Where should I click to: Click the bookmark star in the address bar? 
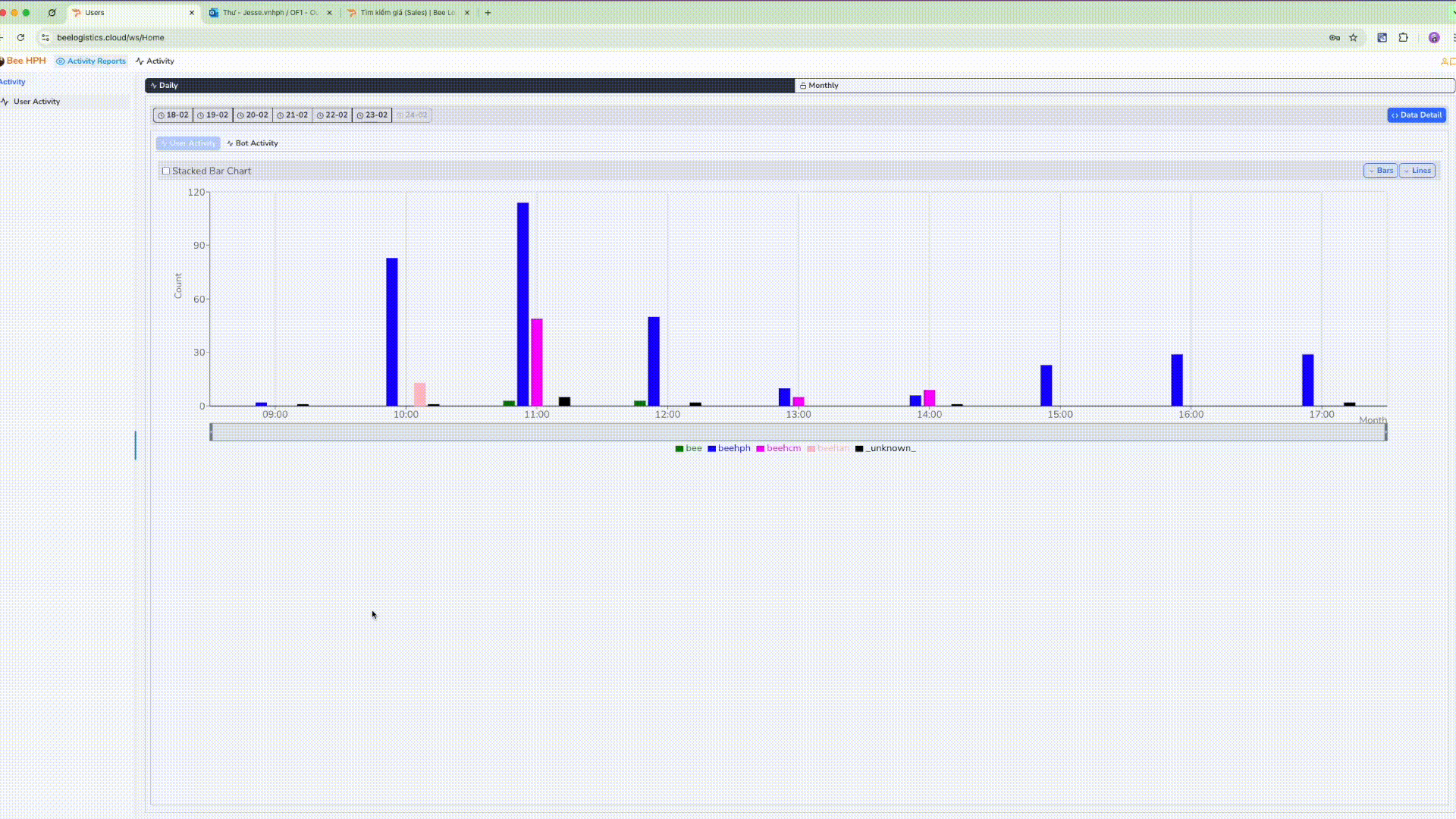[1354, 37]
